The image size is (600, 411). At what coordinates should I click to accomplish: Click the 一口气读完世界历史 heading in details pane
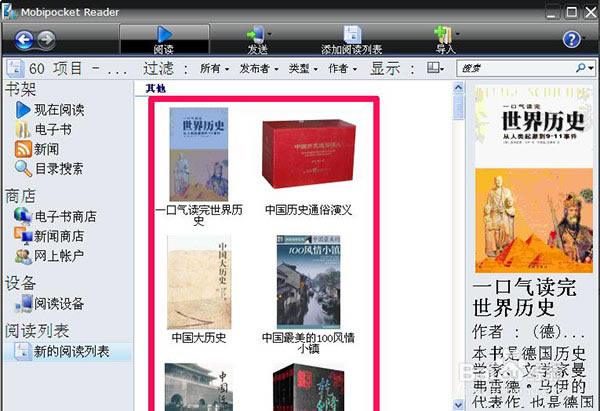(525, 297)
